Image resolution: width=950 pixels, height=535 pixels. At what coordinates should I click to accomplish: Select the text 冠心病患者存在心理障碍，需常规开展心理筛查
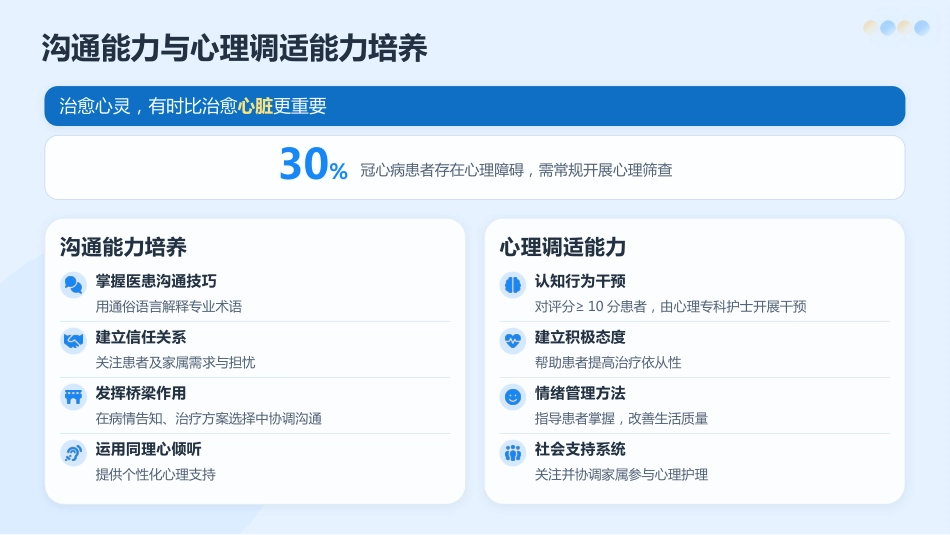pos(516,170)
